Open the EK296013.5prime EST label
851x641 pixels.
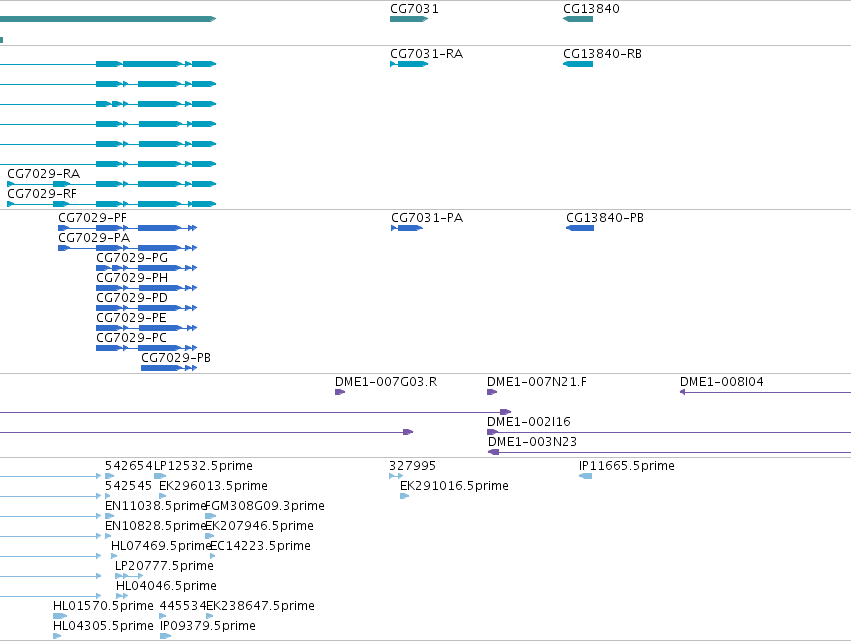pyautogui.click(x=213, y=486)
